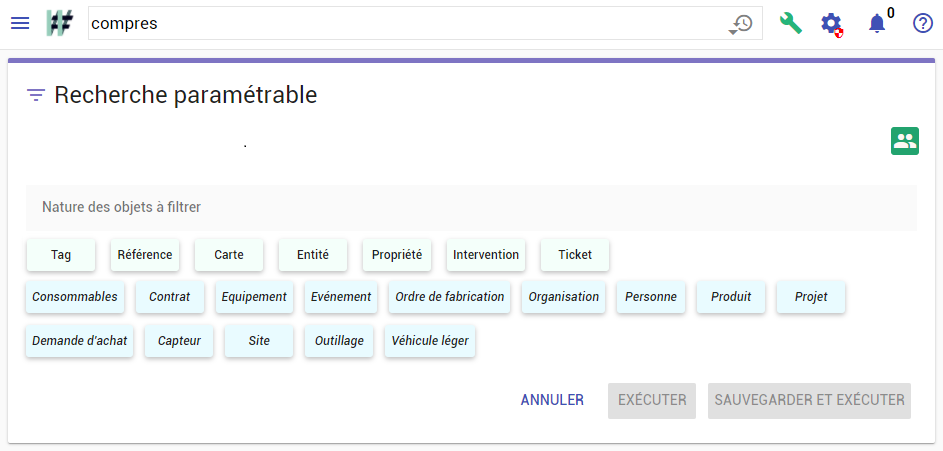
Task: Select the Propriété object type
Action: (x=397, y=255)
